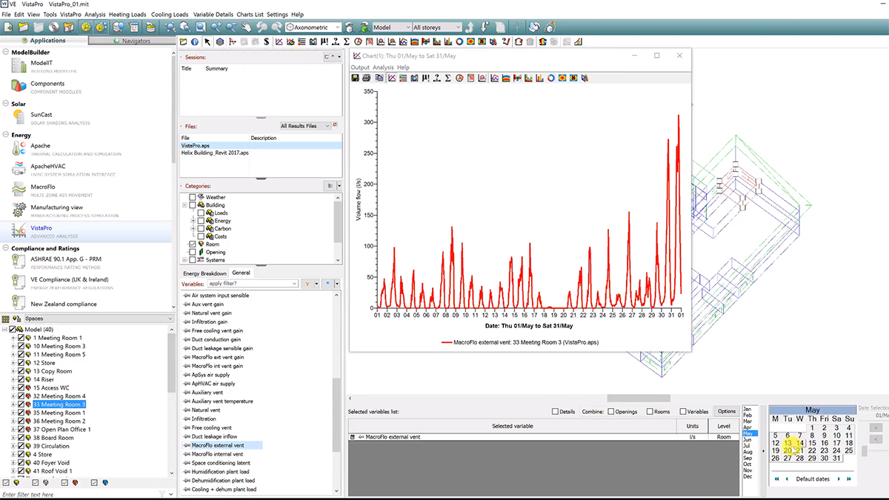Open the Heating Loads menu

coord(127,14)
